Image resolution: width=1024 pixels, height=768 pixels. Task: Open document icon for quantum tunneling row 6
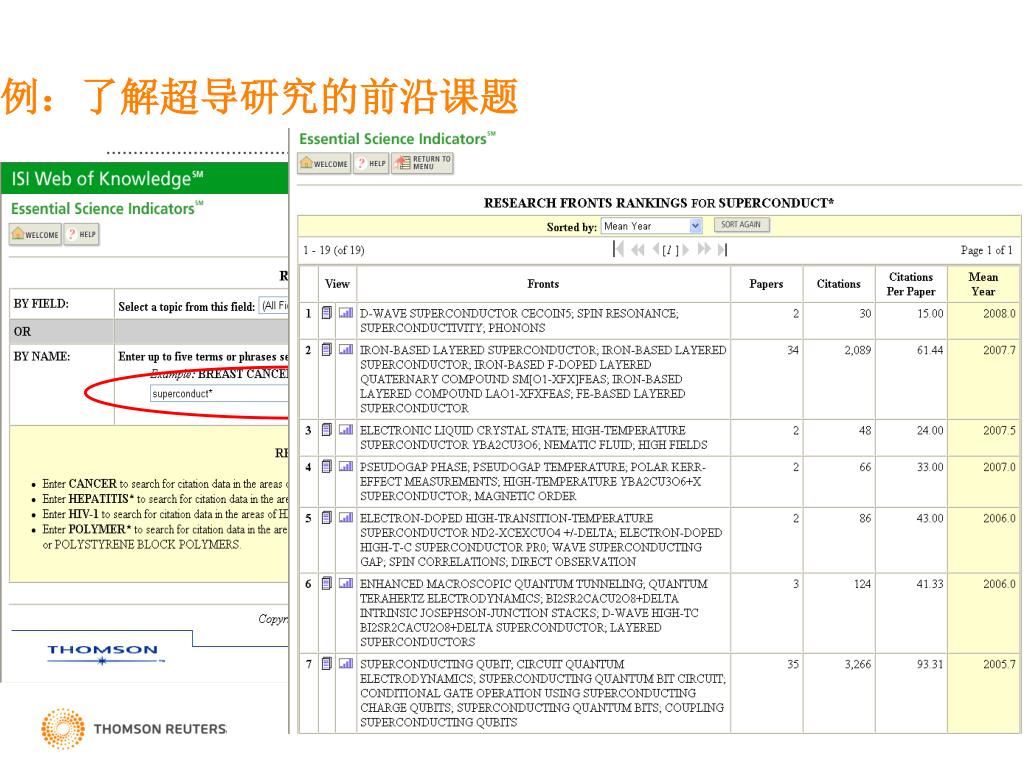pyautogui.click(x=327, y=583)
